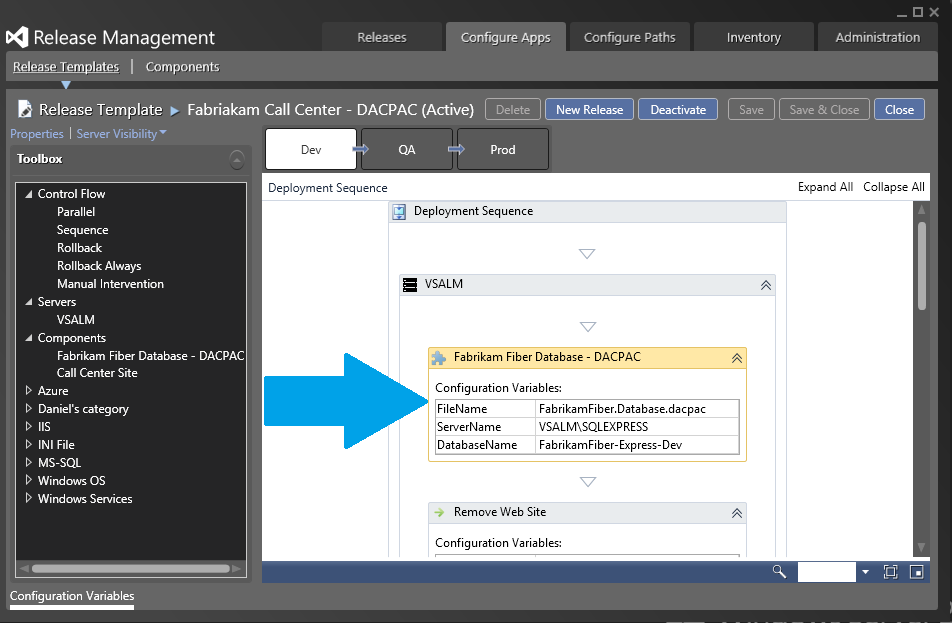
Task: Click the Delete button
Action: 513,109
